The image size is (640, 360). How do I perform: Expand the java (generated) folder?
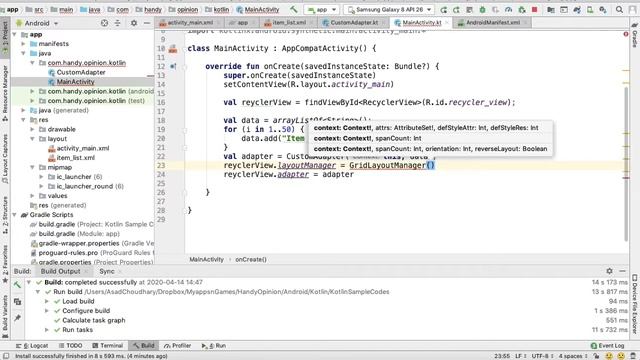[24, 110]
